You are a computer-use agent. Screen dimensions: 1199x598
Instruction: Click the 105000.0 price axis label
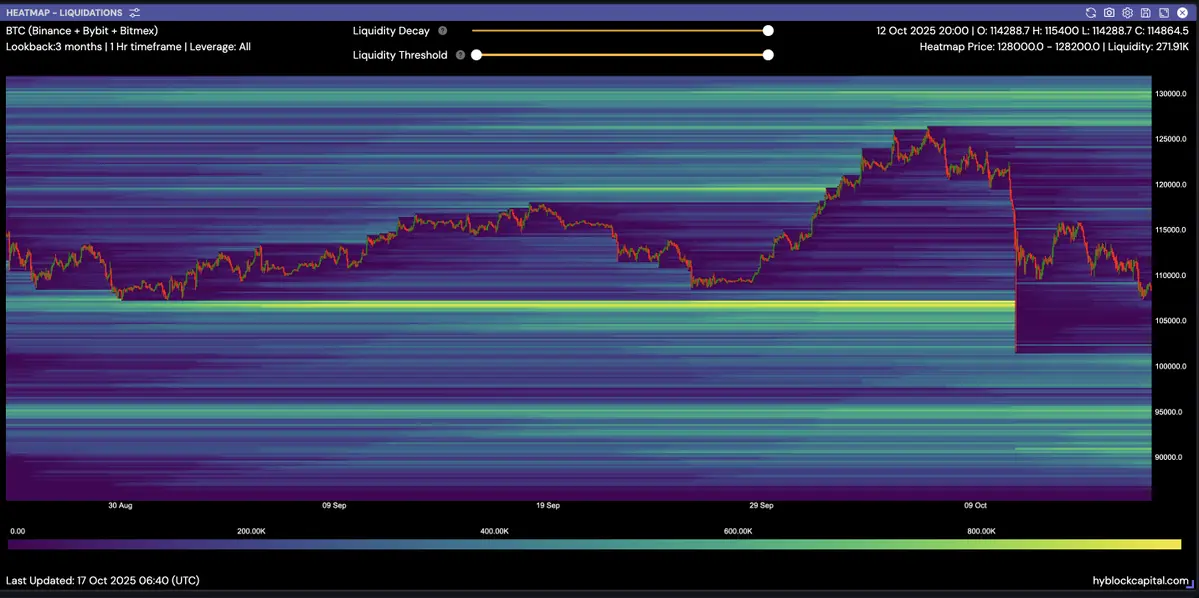point(1170,321)
